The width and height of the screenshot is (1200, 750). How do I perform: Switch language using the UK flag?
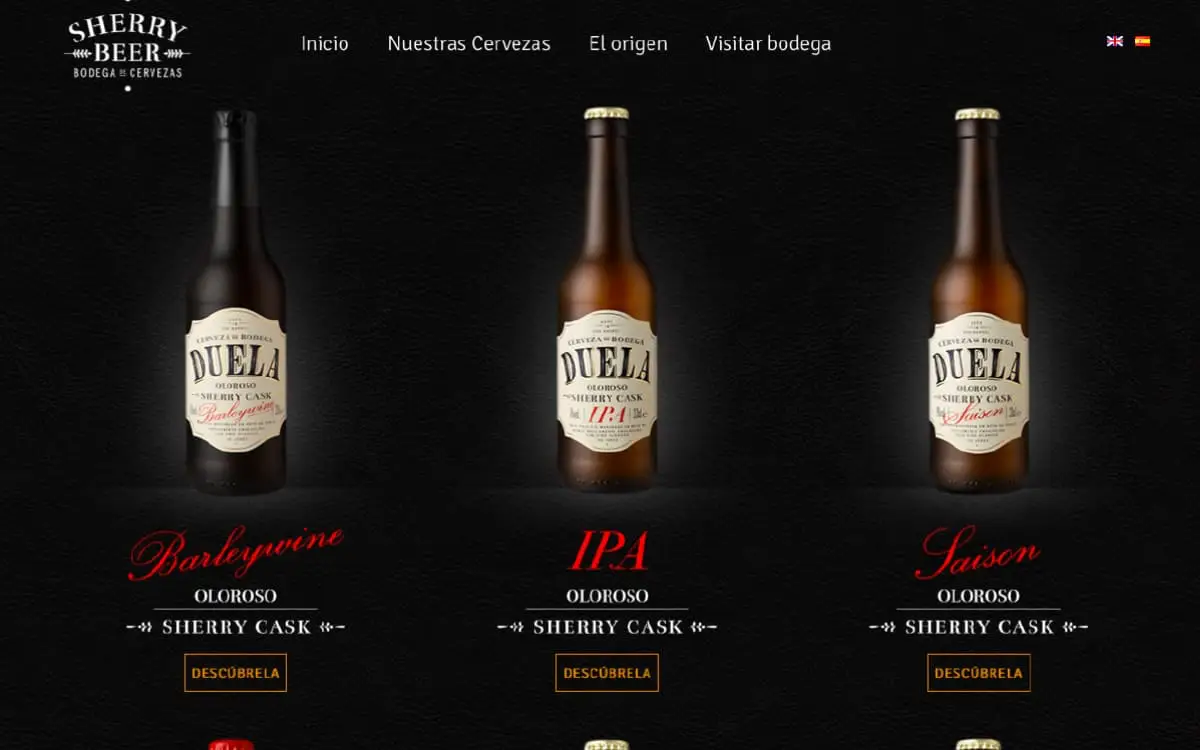click(1114, 41)
